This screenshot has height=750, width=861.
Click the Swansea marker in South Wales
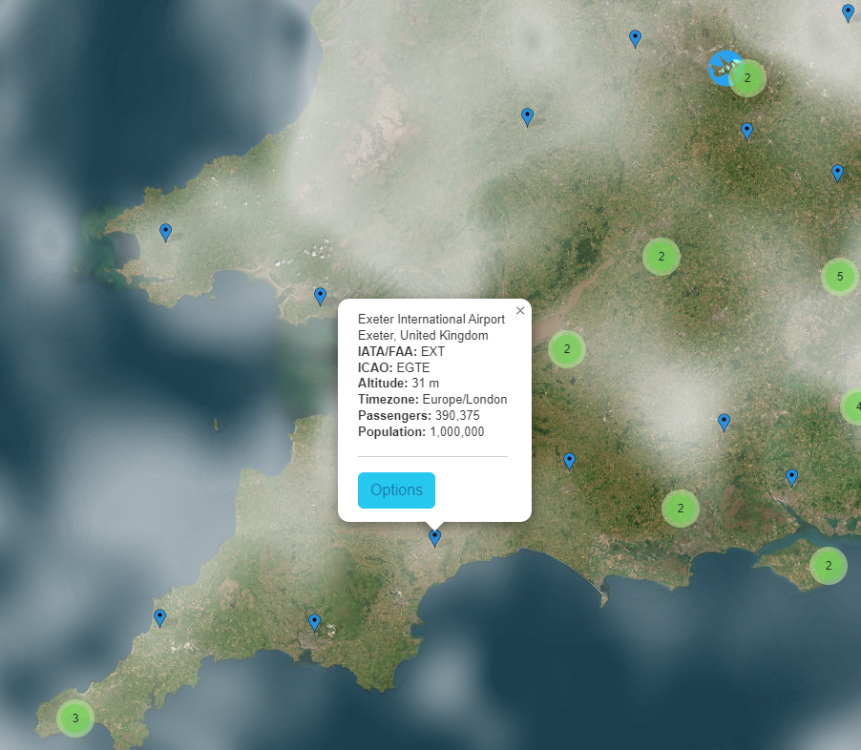[320, 296]
